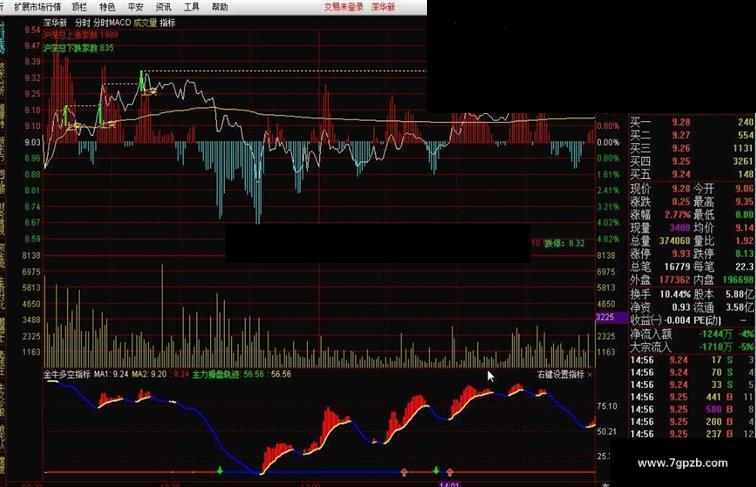Switch to the 分时MACD view

112,22
